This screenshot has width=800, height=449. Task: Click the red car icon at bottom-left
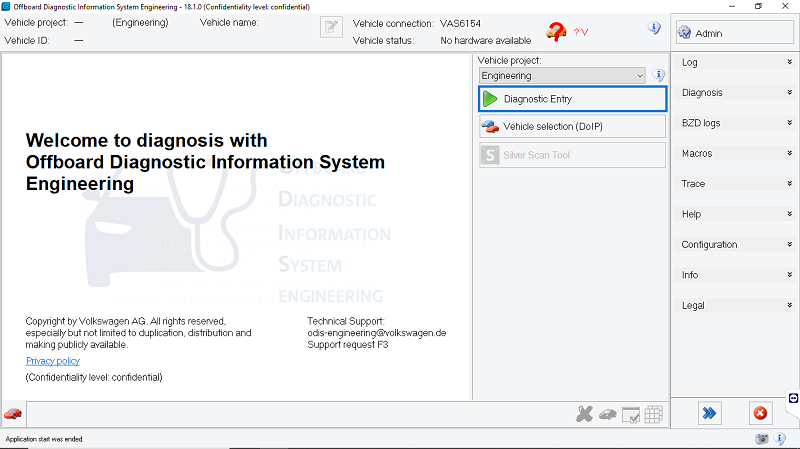pyautogui.click(x=13, y=414)
